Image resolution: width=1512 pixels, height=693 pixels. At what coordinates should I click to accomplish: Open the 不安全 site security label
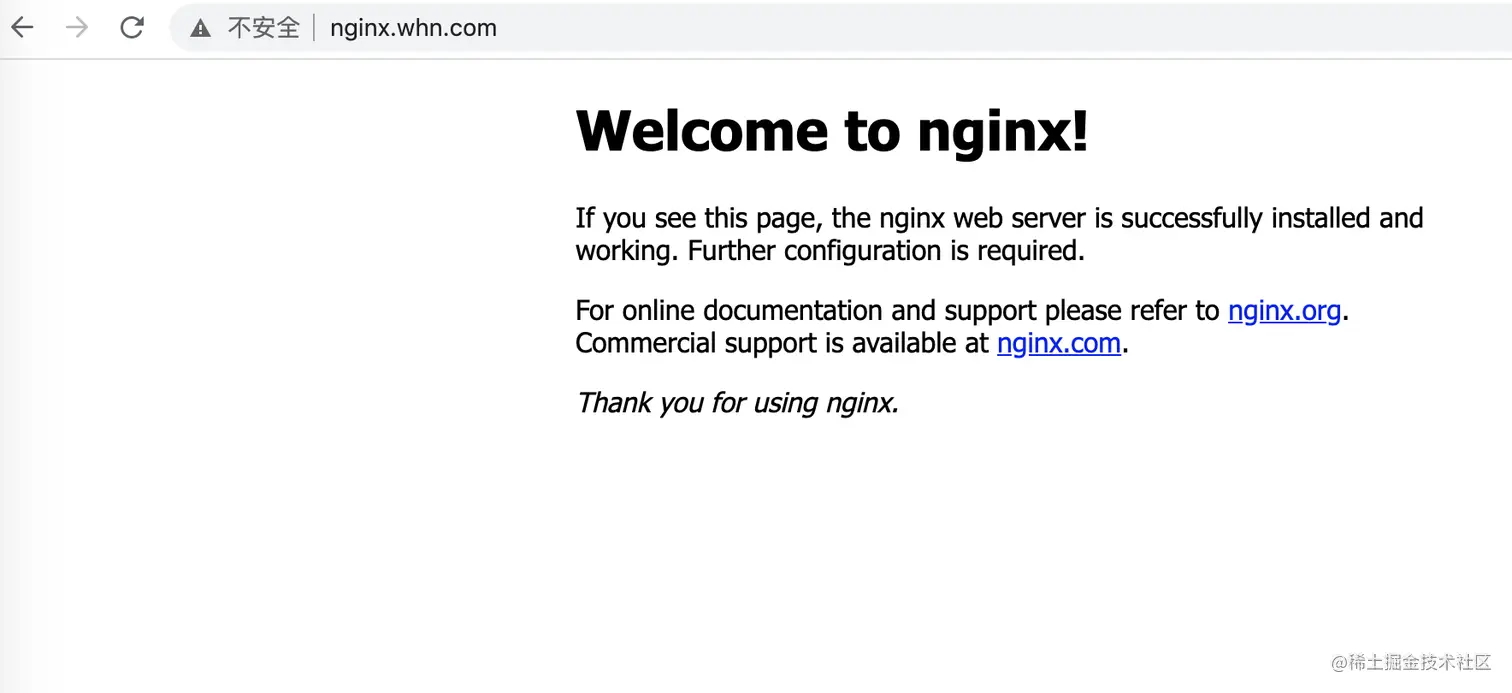(x=264, y=28)
